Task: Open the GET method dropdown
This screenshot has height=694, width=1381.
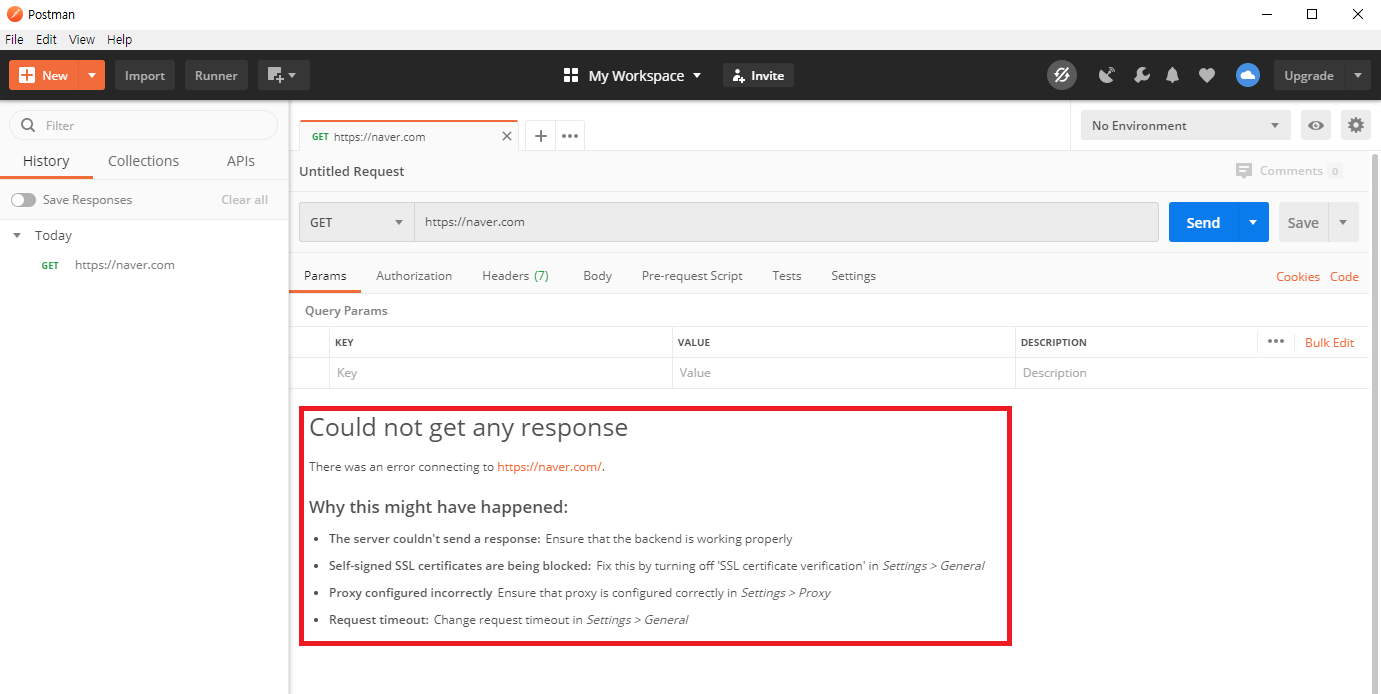Action: [x=357, y=222]
